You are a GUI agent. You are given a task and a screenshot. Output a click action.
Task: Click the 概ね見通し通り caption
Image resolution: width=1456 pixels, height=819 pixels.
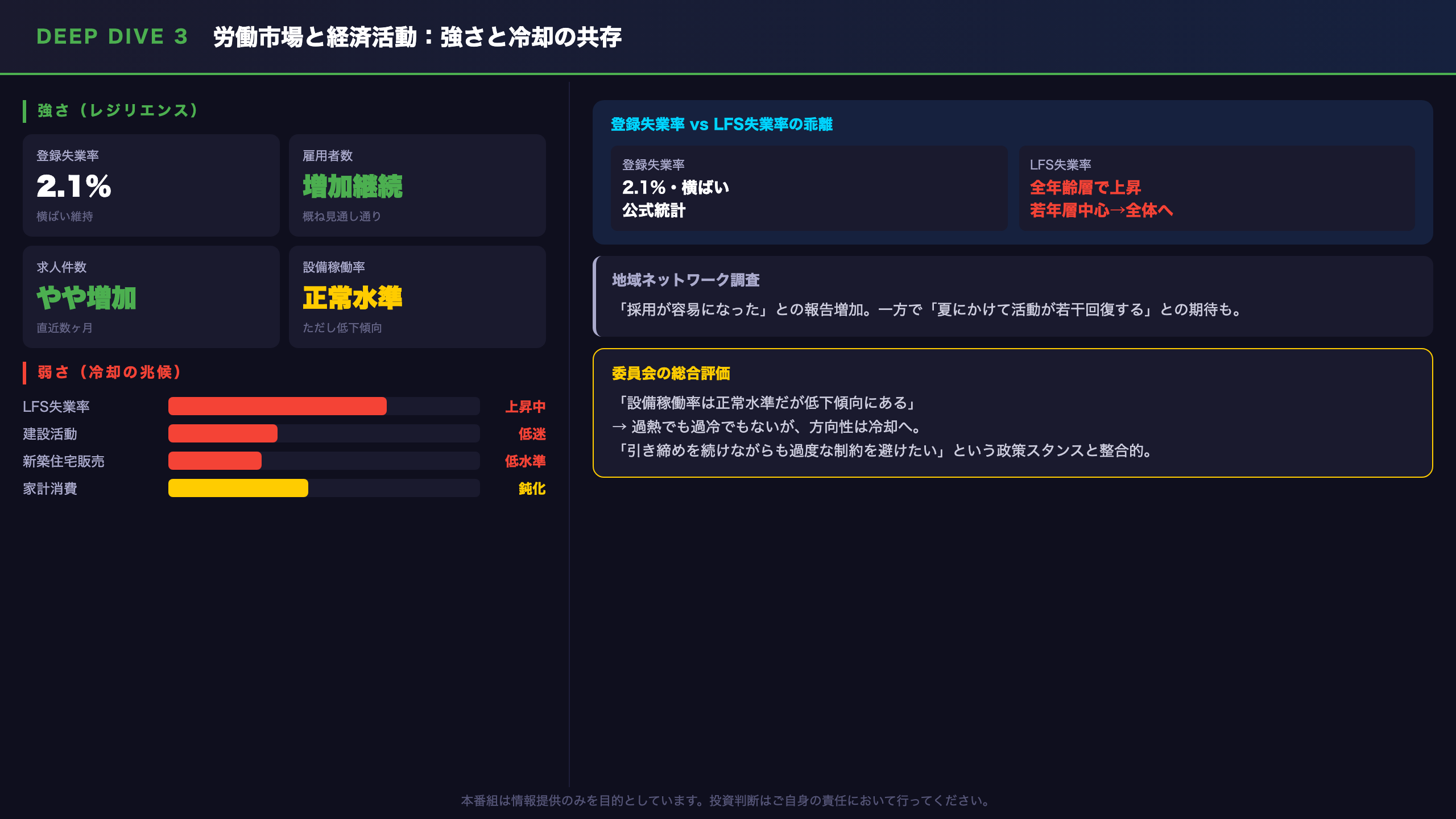[342, 217]
